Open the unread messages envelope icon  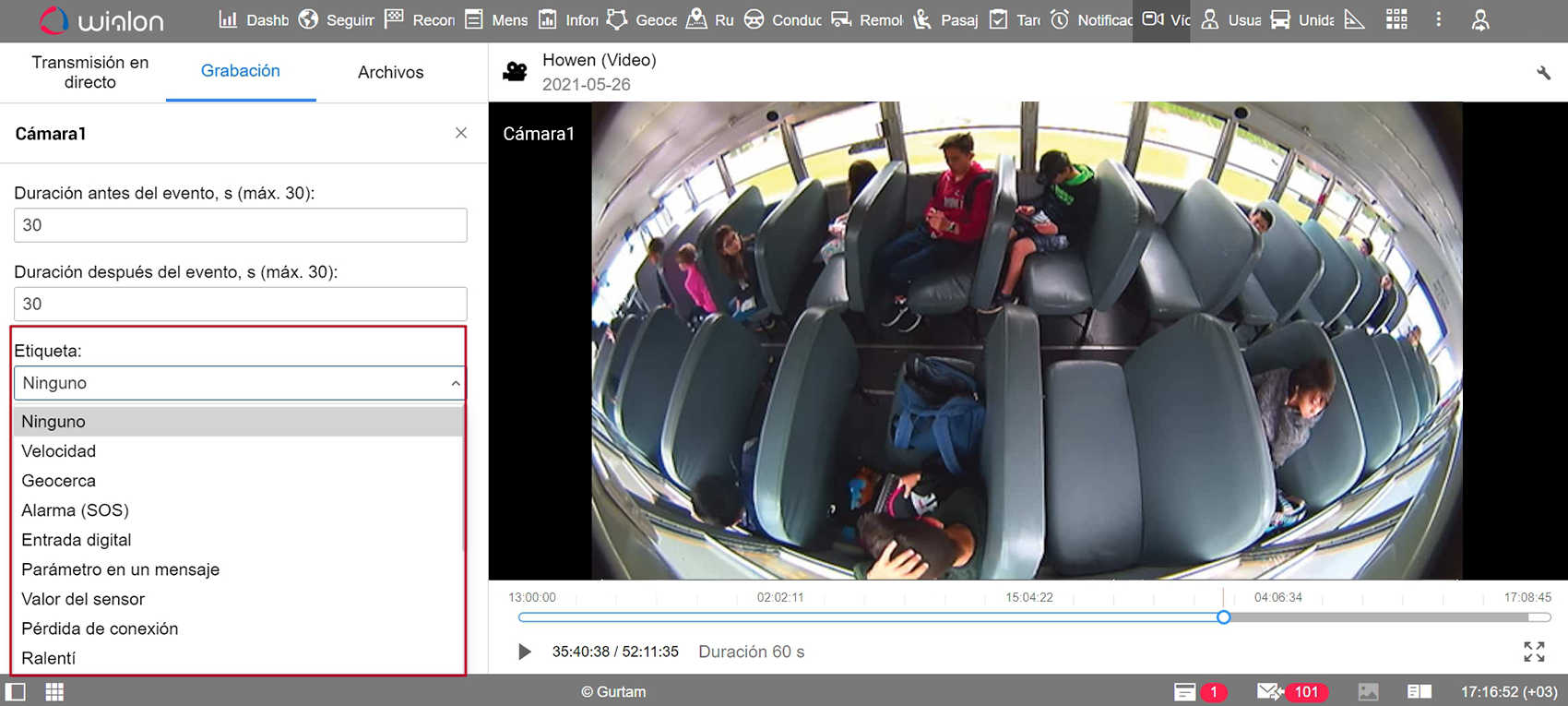1269,691
